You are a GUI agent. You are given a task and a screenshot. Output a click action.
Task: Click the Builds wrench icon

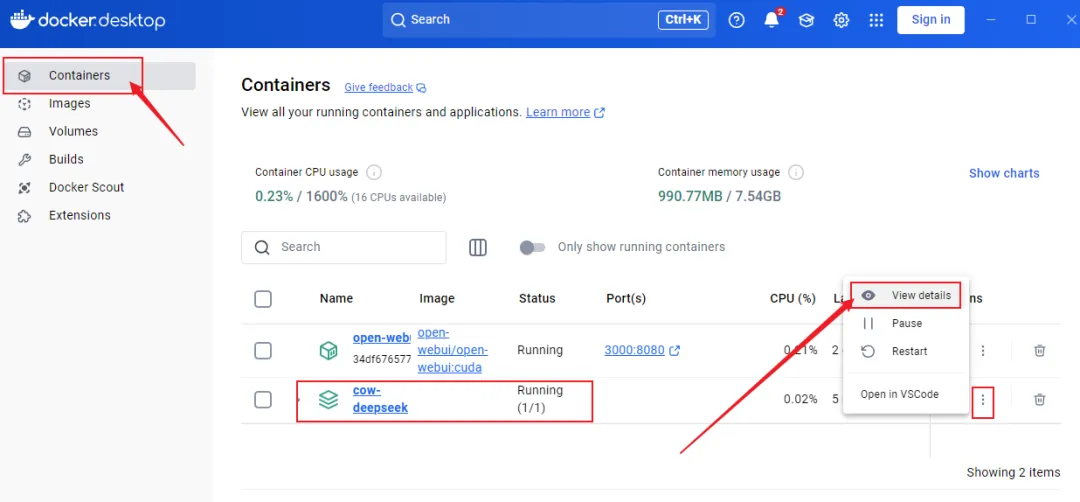click(25, 160)
